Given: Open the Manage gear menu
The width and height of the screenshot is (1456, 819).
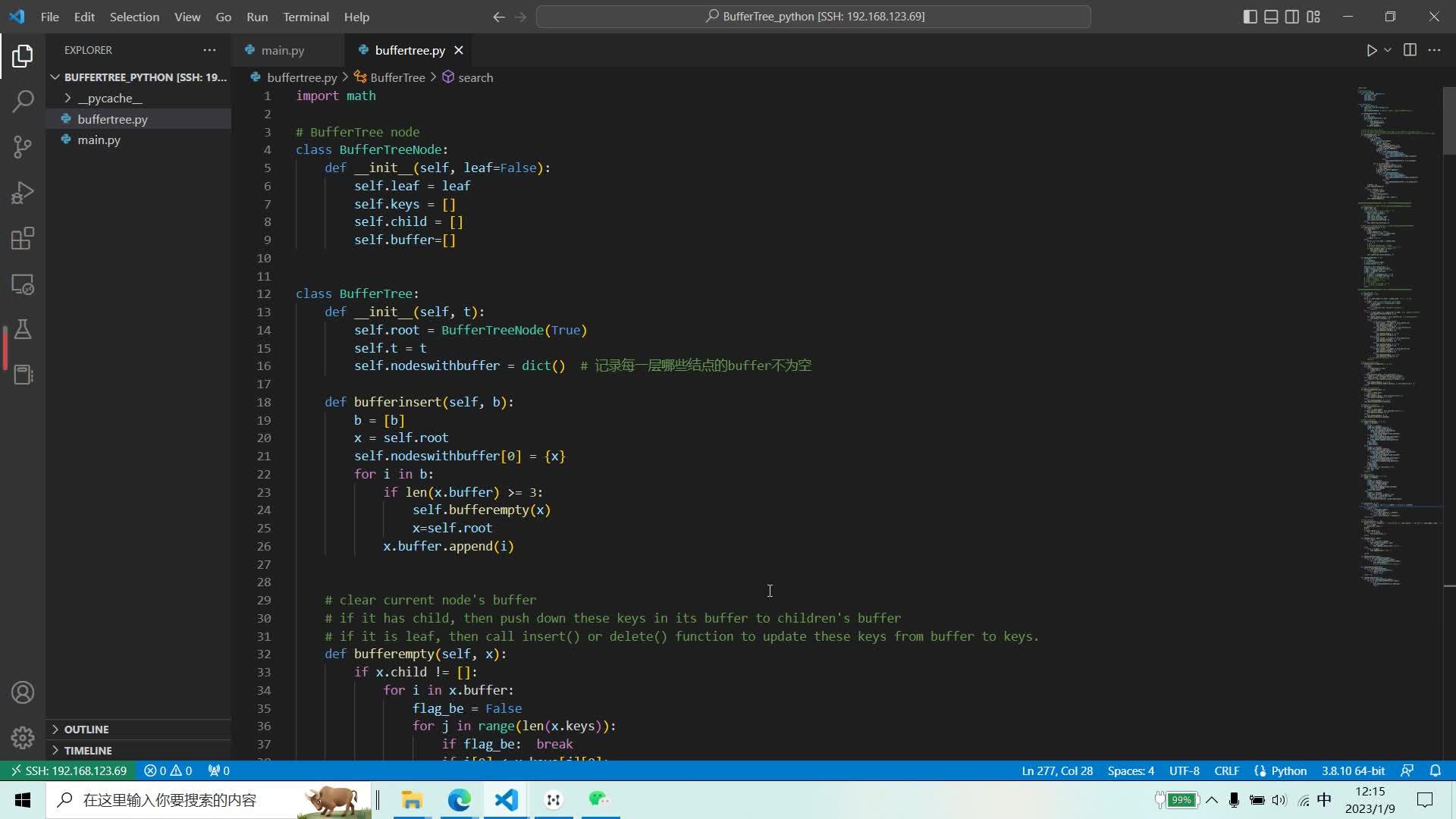Looking at the screenshot, I should pos(23,737).
